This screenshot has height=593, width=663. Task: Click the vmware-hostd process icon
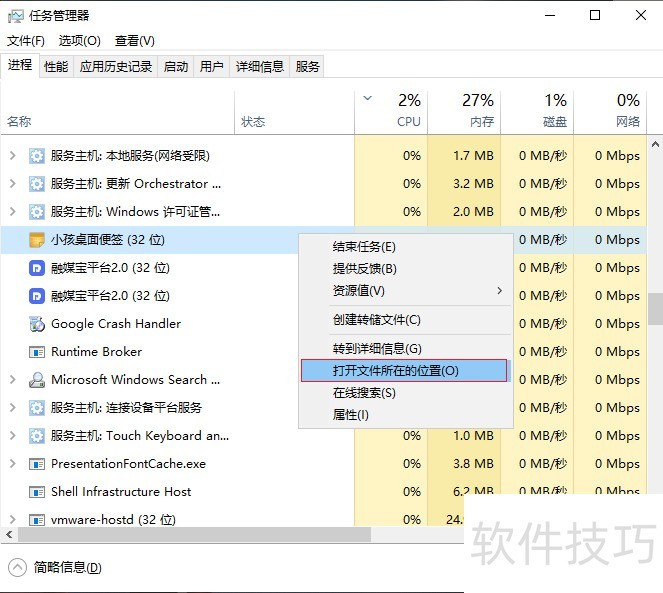click(x=37, y=519)
